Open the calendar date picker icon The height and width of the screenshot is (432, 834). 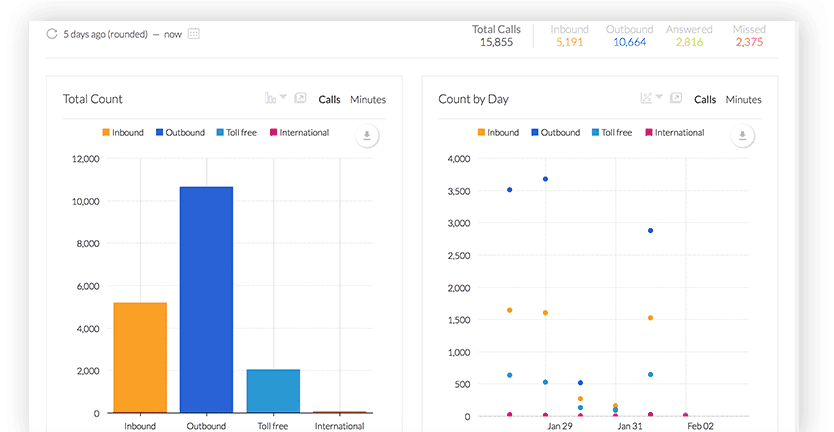tap(194, 34)
